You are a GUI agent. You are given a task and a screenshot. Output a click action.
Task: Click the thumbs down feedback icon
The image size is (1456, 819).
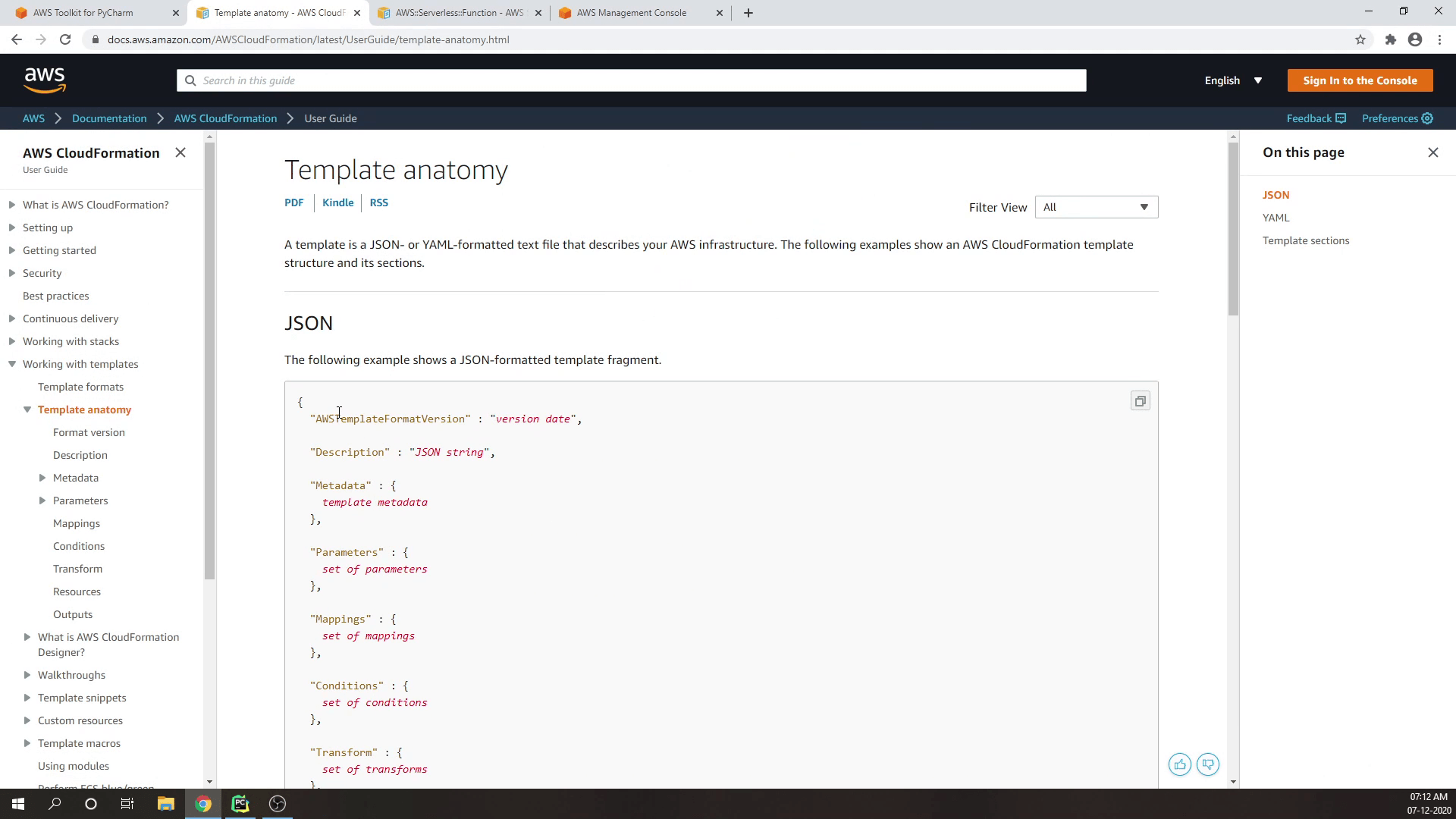click(1208, 764)
